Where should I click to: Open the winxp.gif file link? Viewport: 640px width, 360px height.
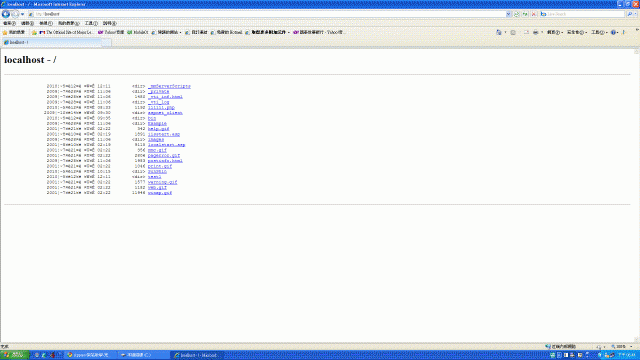click(160, 193)
